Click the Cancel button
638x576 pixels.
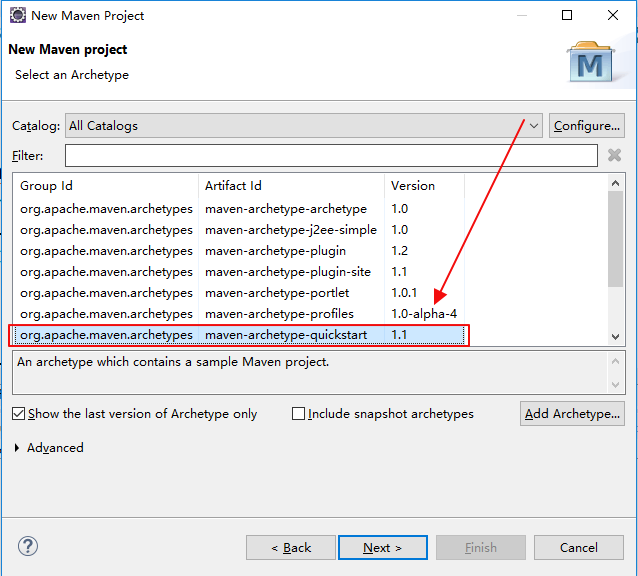point(579,548)
